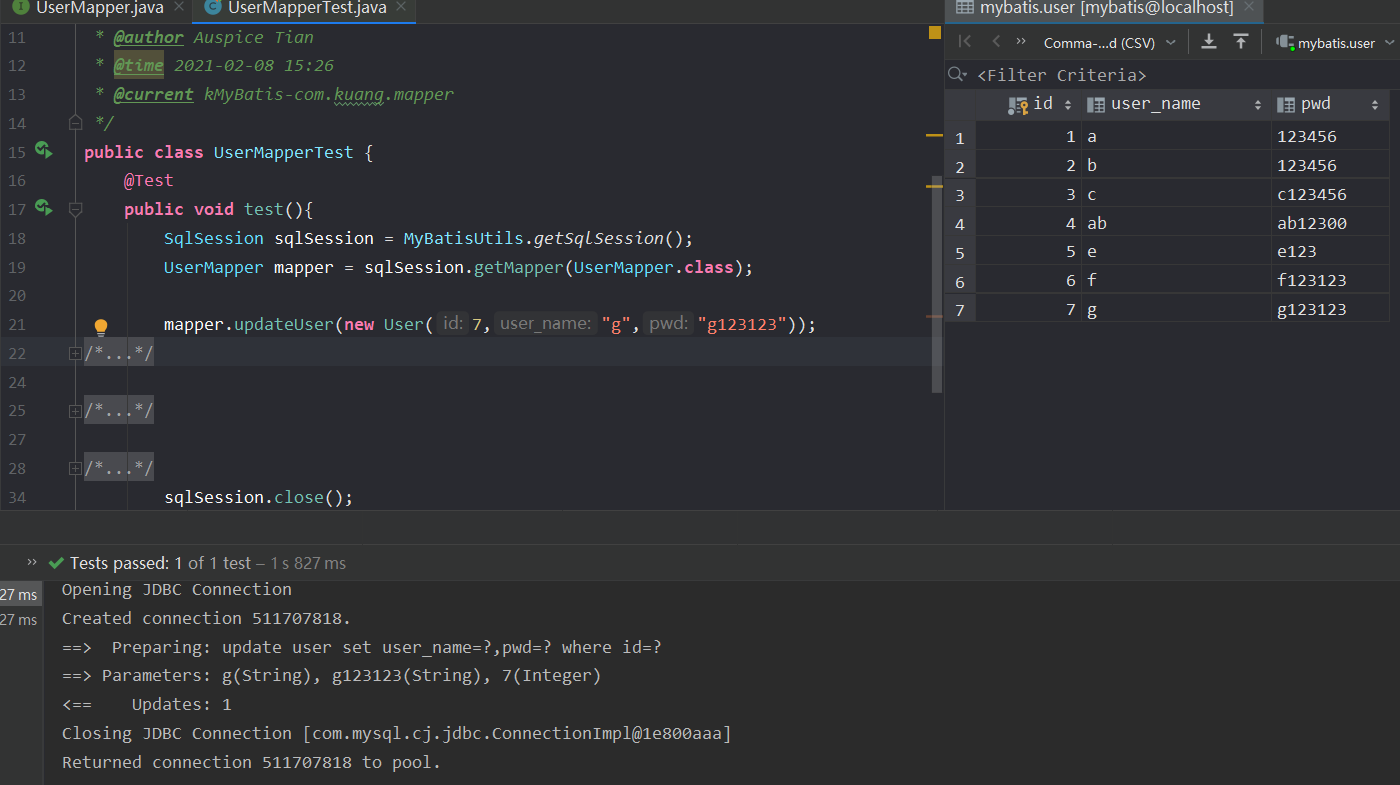Close the mybatis.user database tab
Image resolution: width=1400 pixels, height=785 pixels.
[x=1250, y=8]
